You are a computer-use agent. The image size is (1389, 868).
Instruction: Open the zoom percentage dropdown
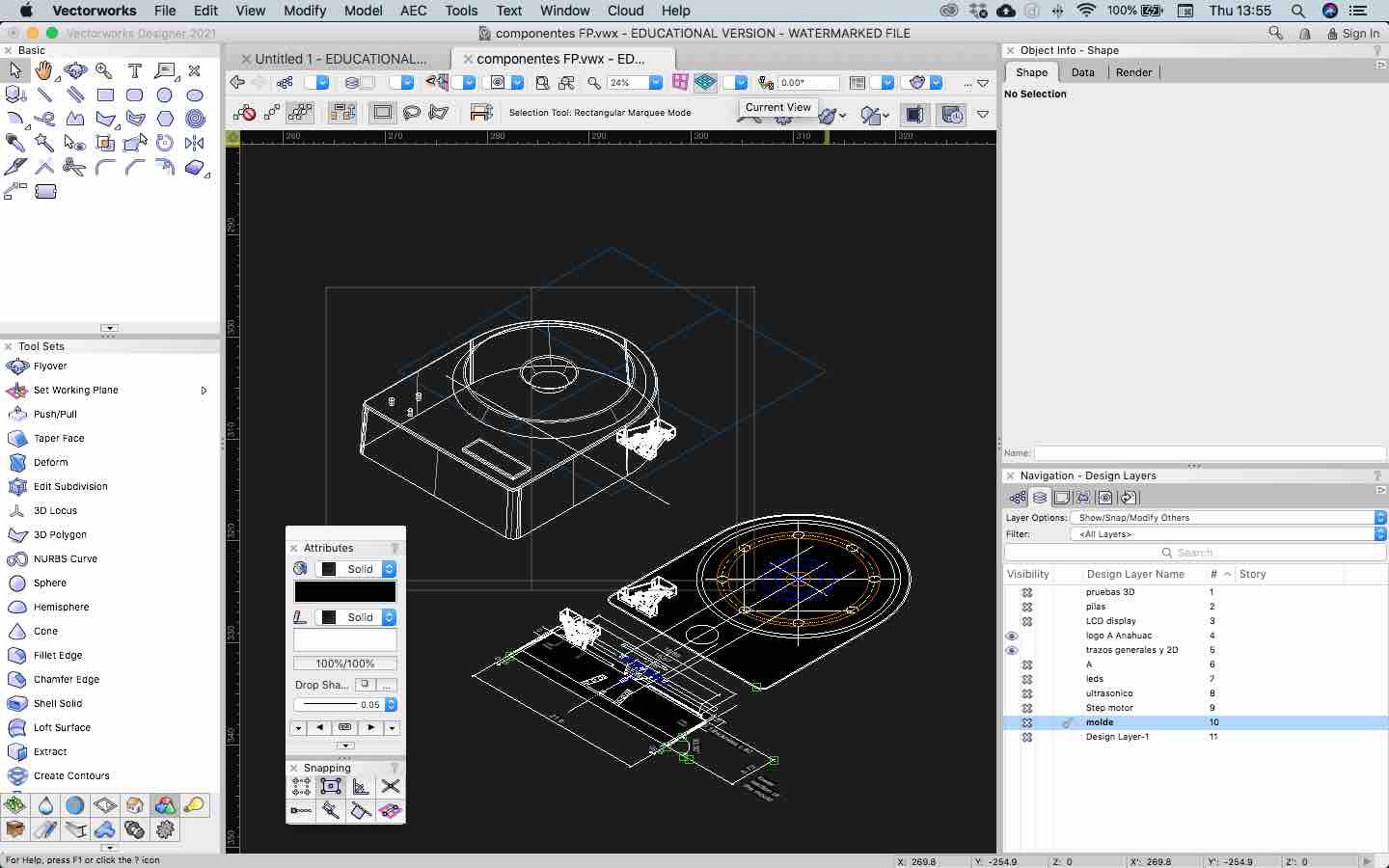click(x=656, y=83)
